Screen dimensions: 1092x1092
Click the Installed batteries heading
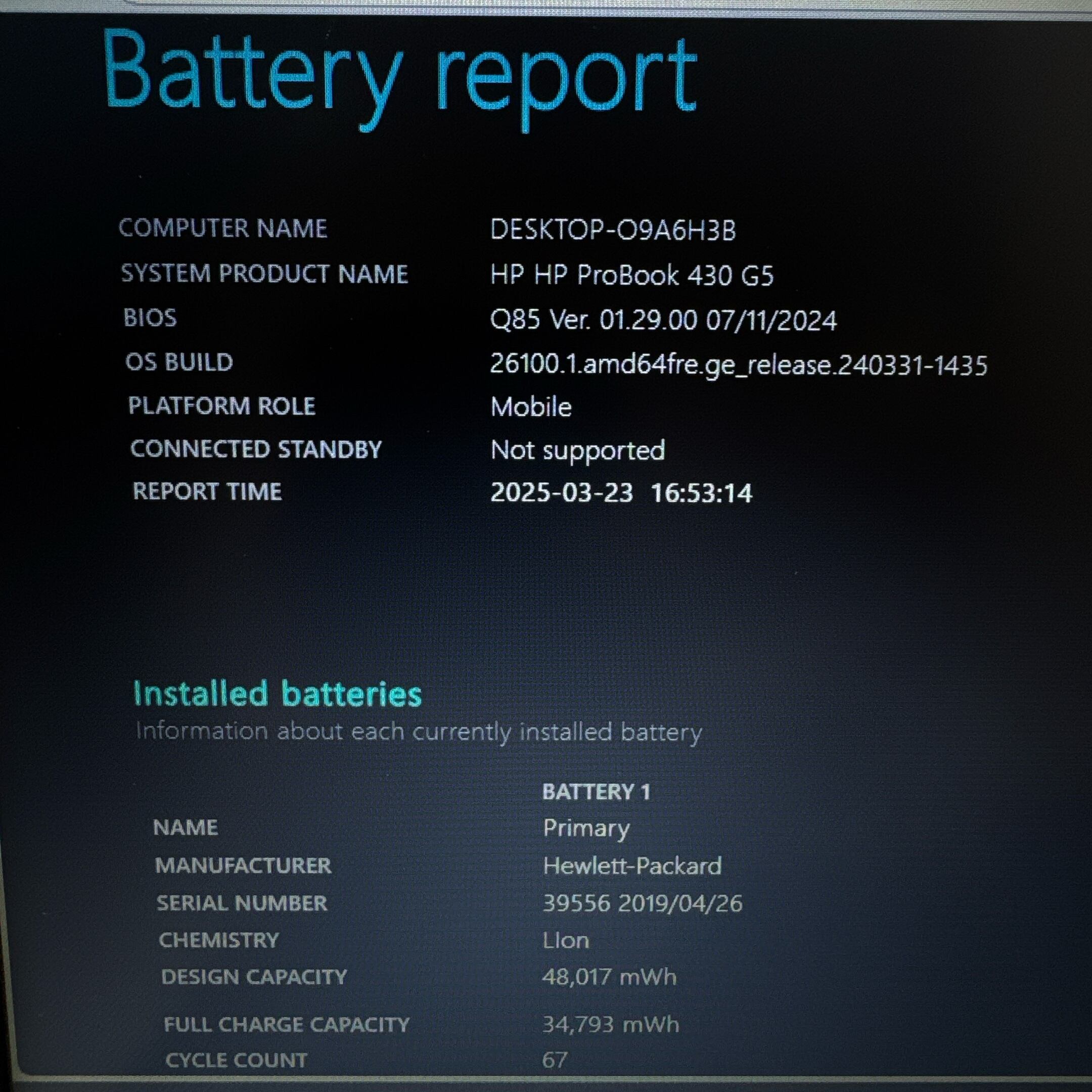click(277, 694)
